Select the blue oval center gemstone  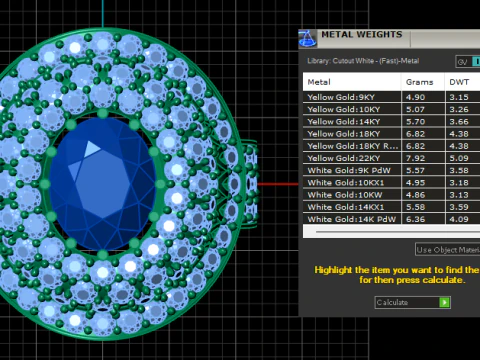click(102, 184)
